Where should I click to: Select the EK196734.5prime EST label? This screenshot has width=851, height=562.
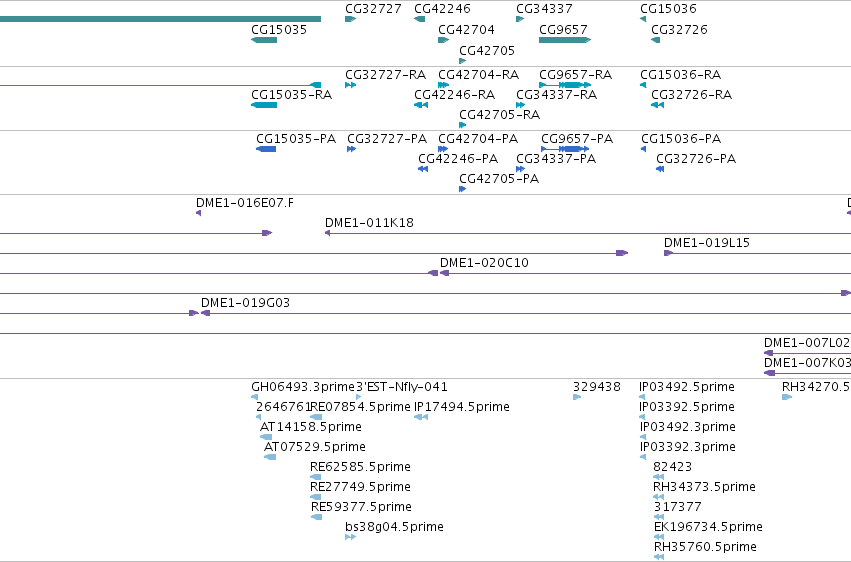tap(708, 527)
